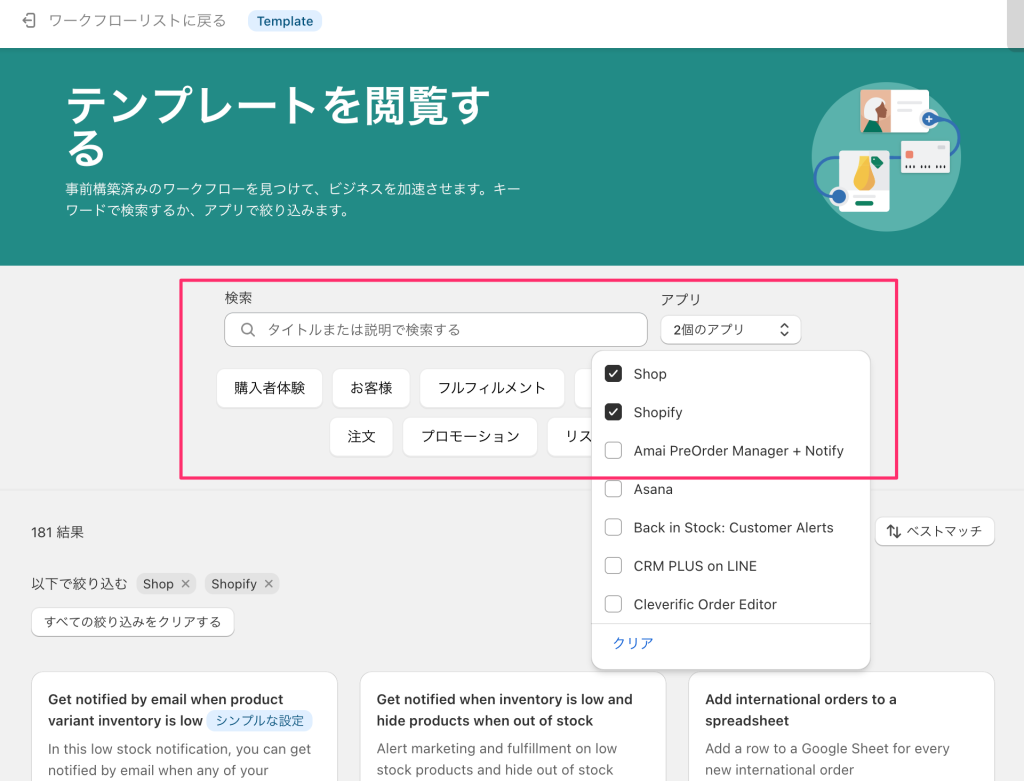This screenshot has height=781, width=1024.
Task: Enable Amai PreOrder Manager + Notify checkbox
Action: tap(614, 451)
